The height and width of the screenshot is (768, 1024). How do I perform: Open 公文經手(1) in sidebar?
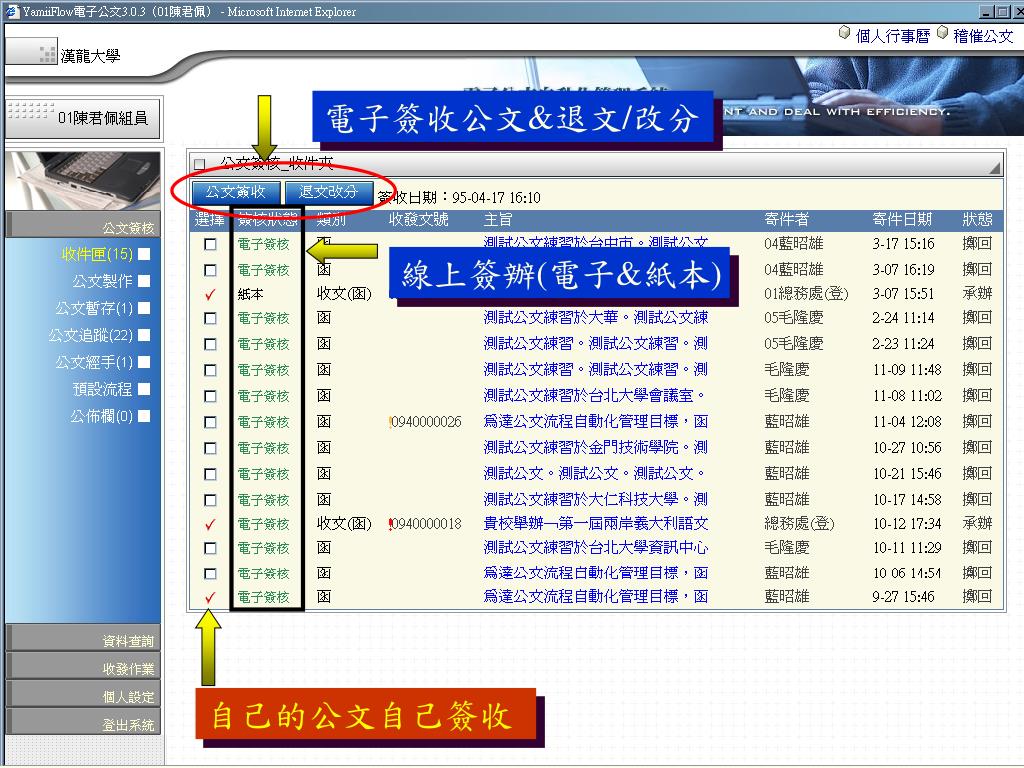(x=94, y=362)
